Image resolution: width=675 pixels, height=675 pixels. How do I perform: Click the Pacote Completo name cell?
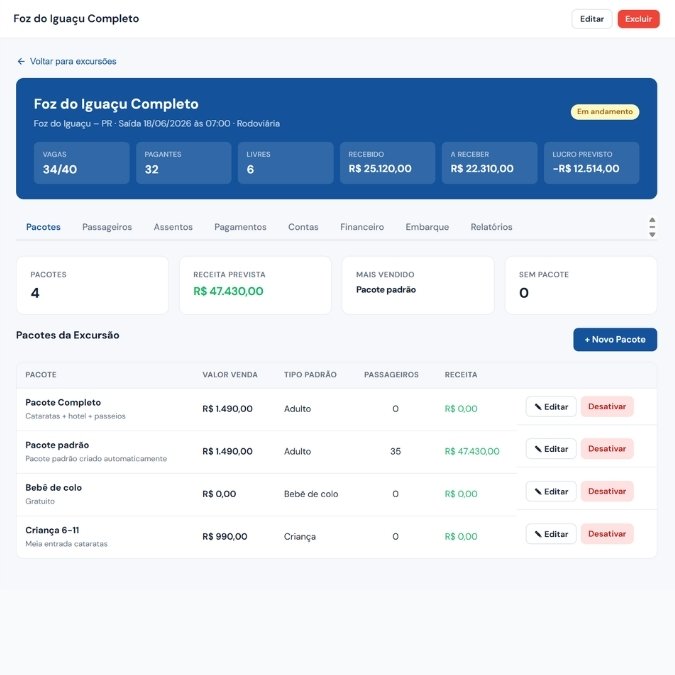[x=63, y=403]
